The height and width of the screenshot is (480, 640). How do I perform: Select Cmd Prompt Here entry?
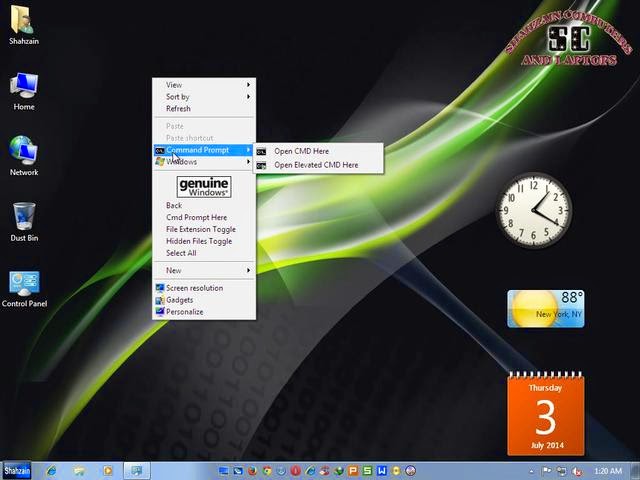coord(204,218)
